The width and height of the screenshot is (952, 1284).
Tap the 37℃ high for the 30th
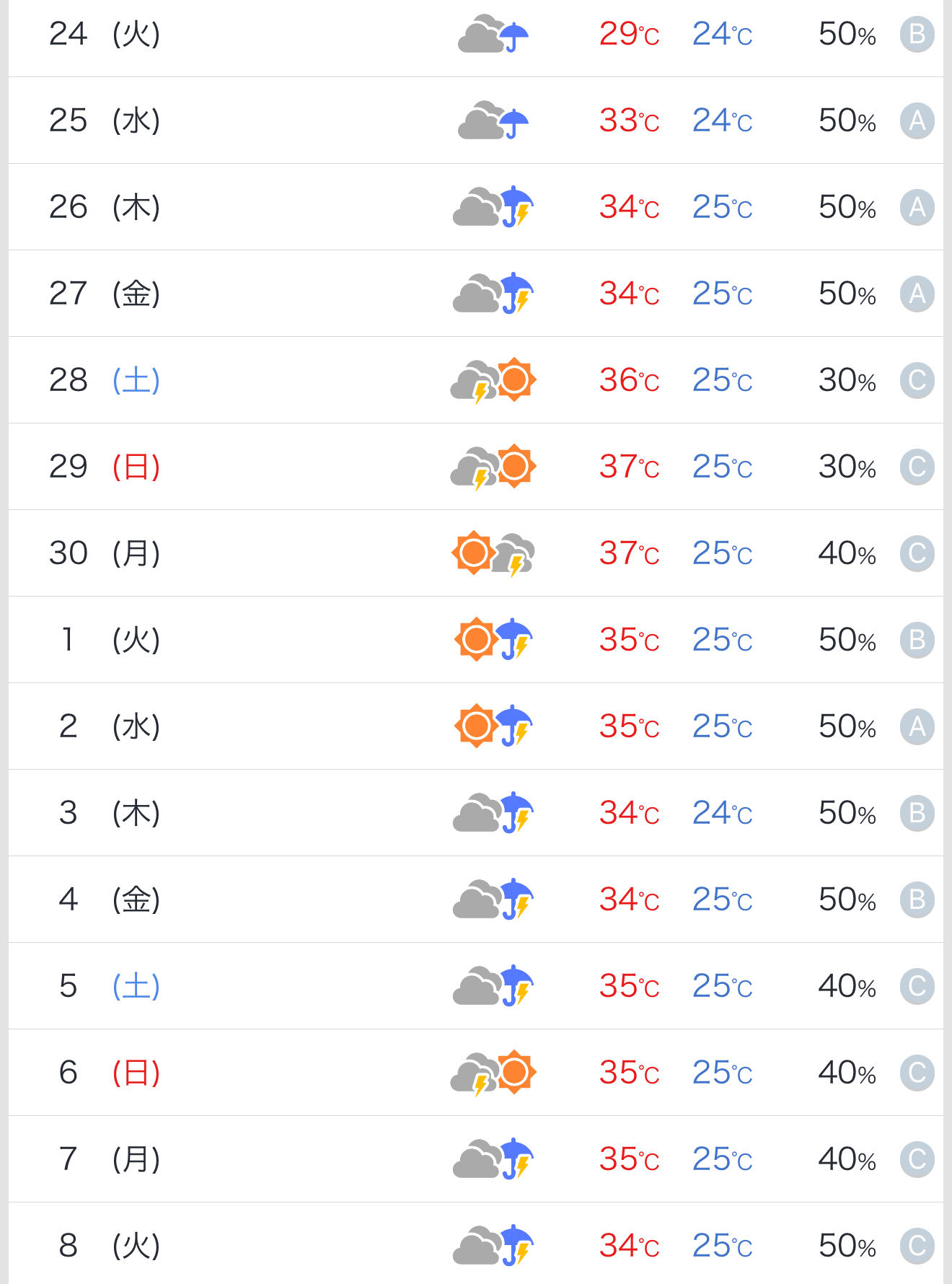tap(629, 553)
